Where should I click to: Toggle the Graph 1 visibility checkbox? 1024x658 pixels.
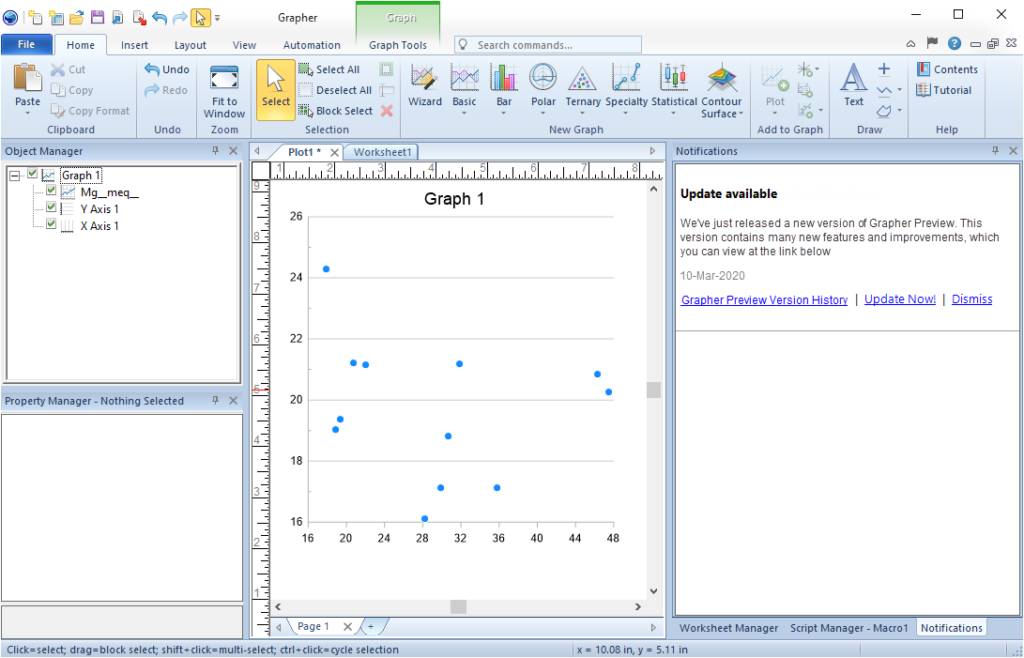click(33, 175)
